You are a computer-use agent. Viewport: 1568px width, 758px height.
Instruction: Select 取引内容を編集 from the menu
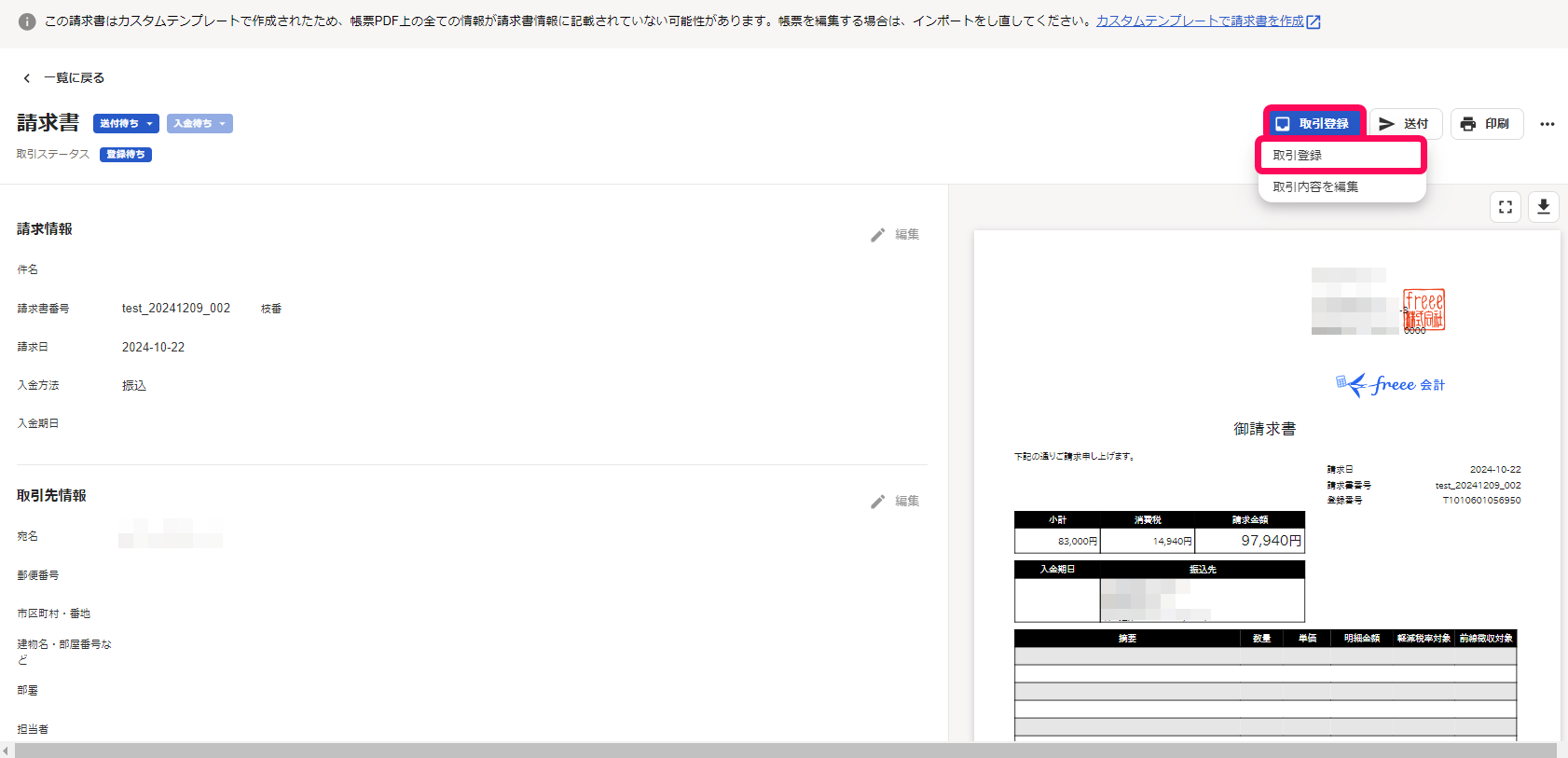[1315, 187]
